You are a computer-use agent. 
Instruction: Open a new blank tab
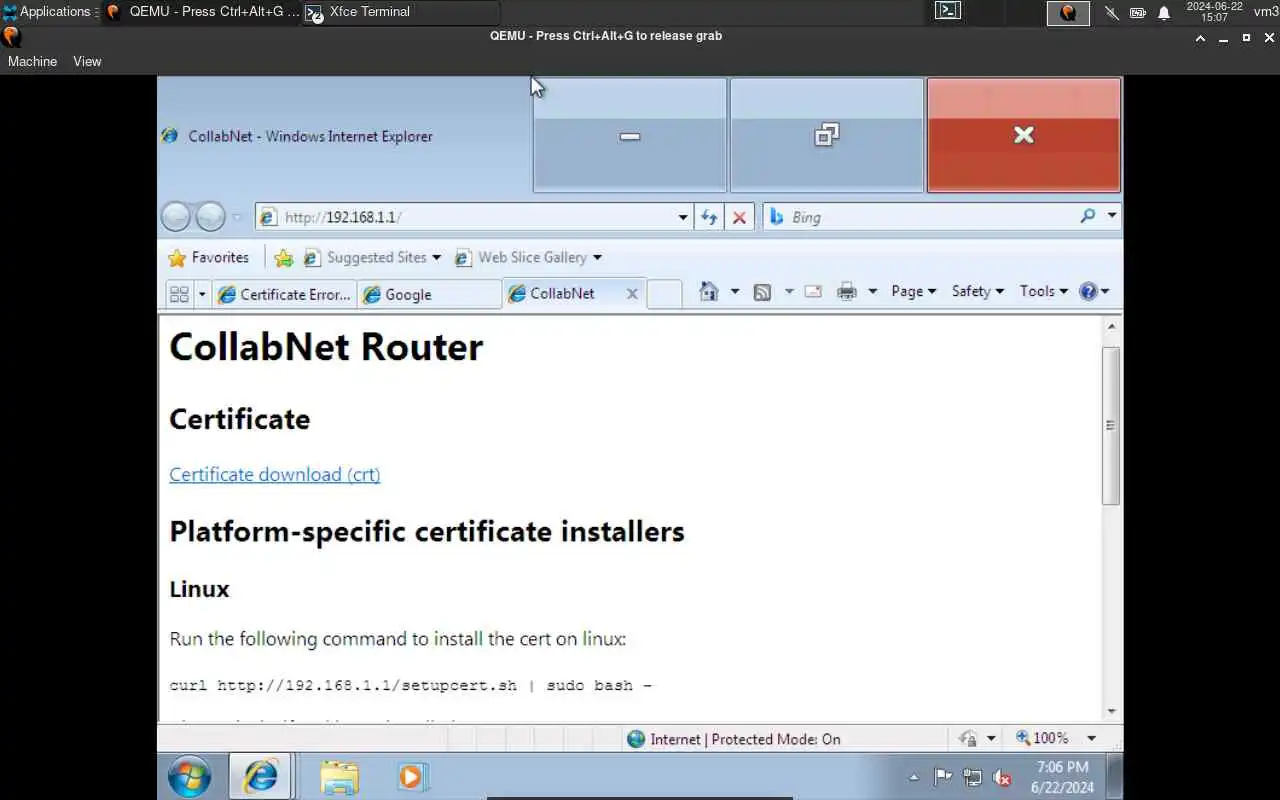(x=664, y=294)
